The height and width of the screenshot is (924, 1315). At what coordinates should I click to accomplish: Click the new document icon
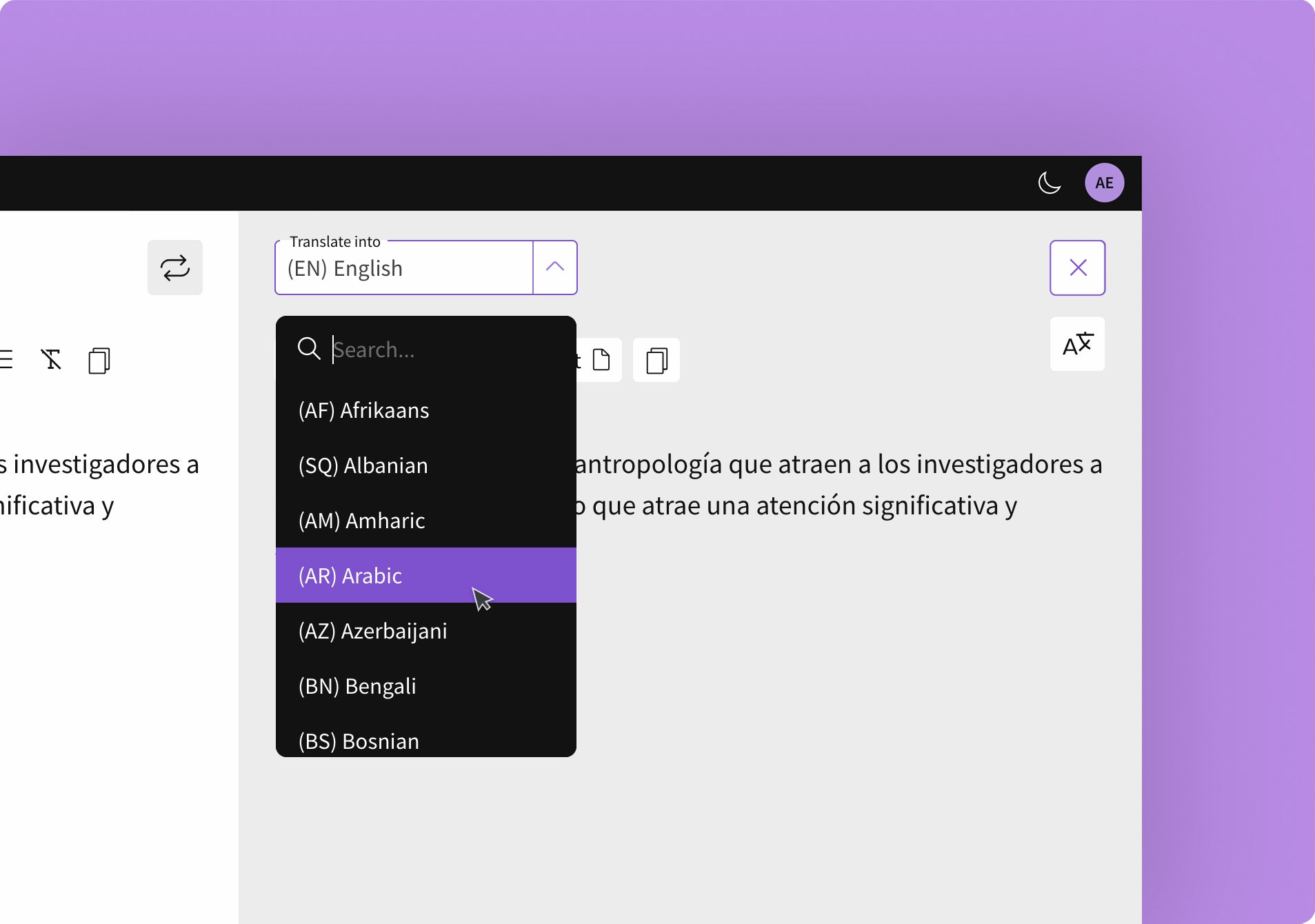601,359
